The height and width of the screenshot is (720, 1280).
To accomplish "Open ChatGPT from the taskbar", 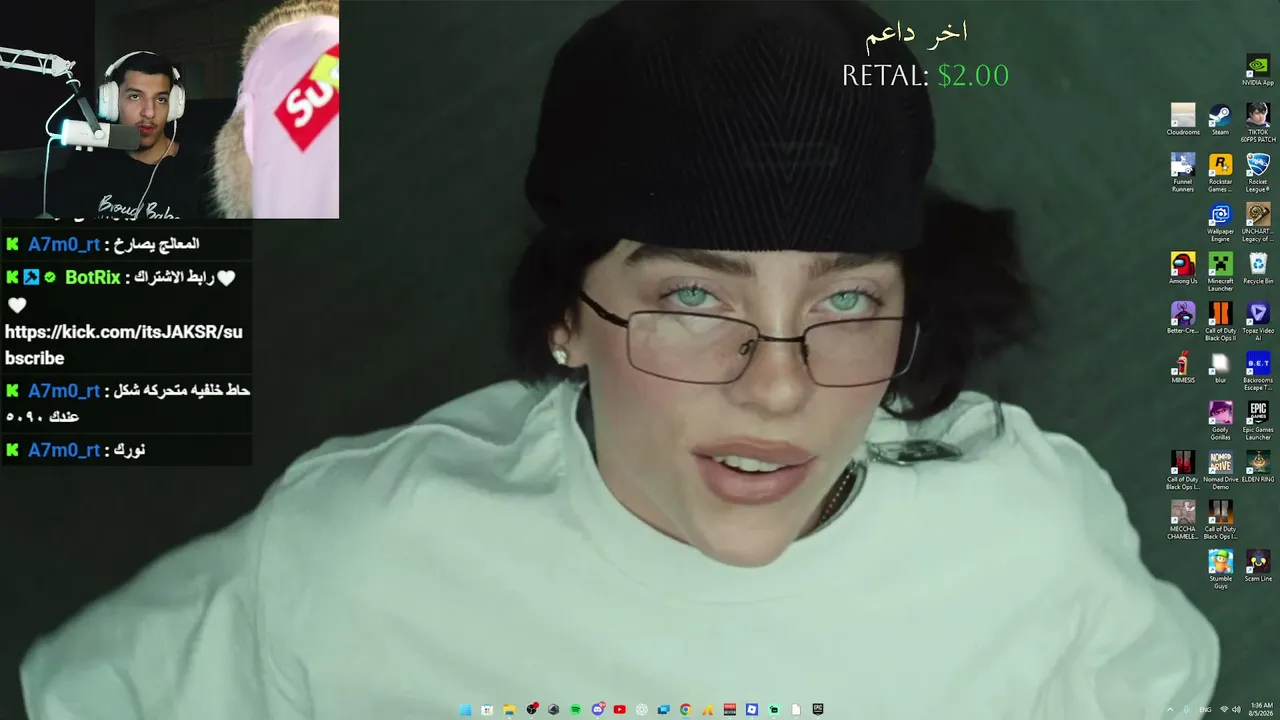I will [641, 710].
